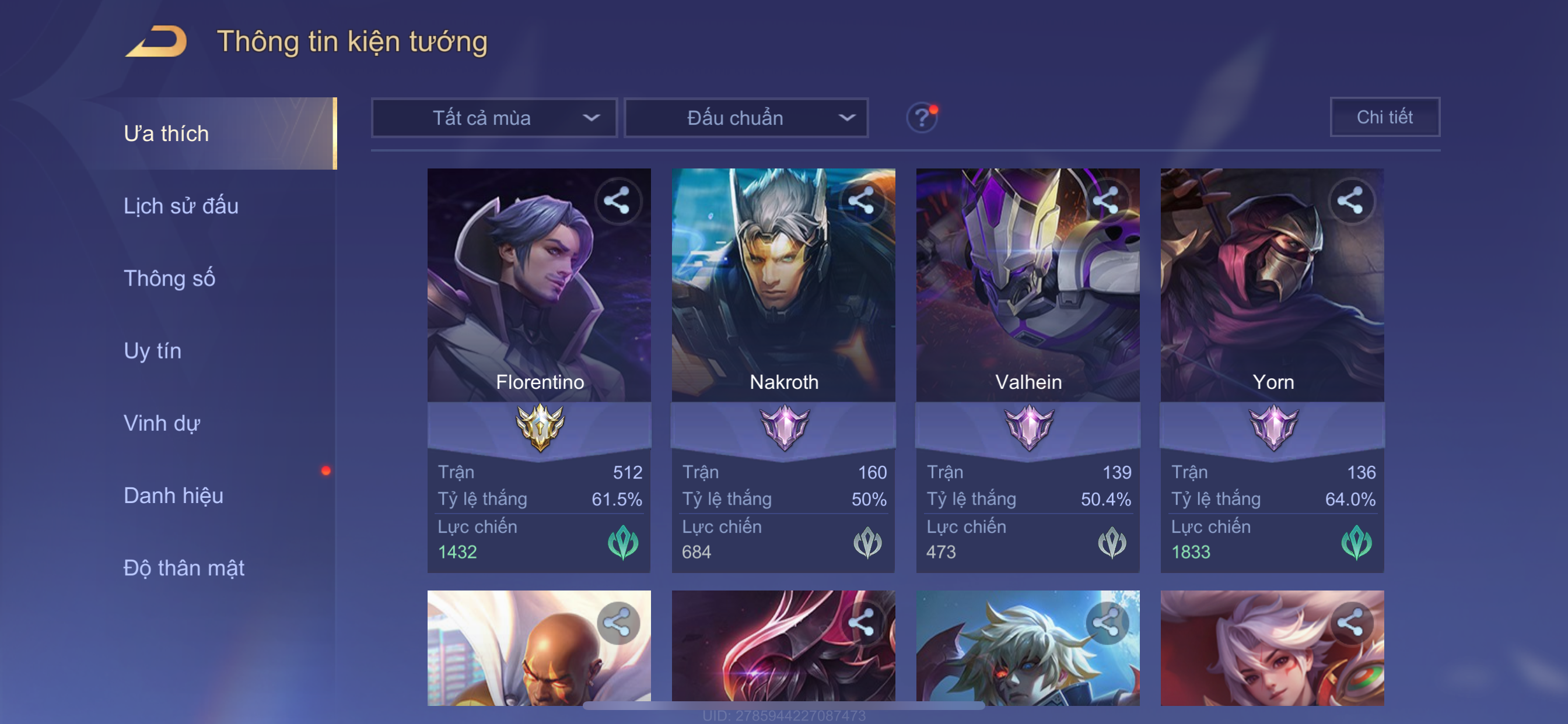Click the chevron arrow on Đấu chuẩn
Viewport: 1568px width, 724px height.
[x=846, y=117]
